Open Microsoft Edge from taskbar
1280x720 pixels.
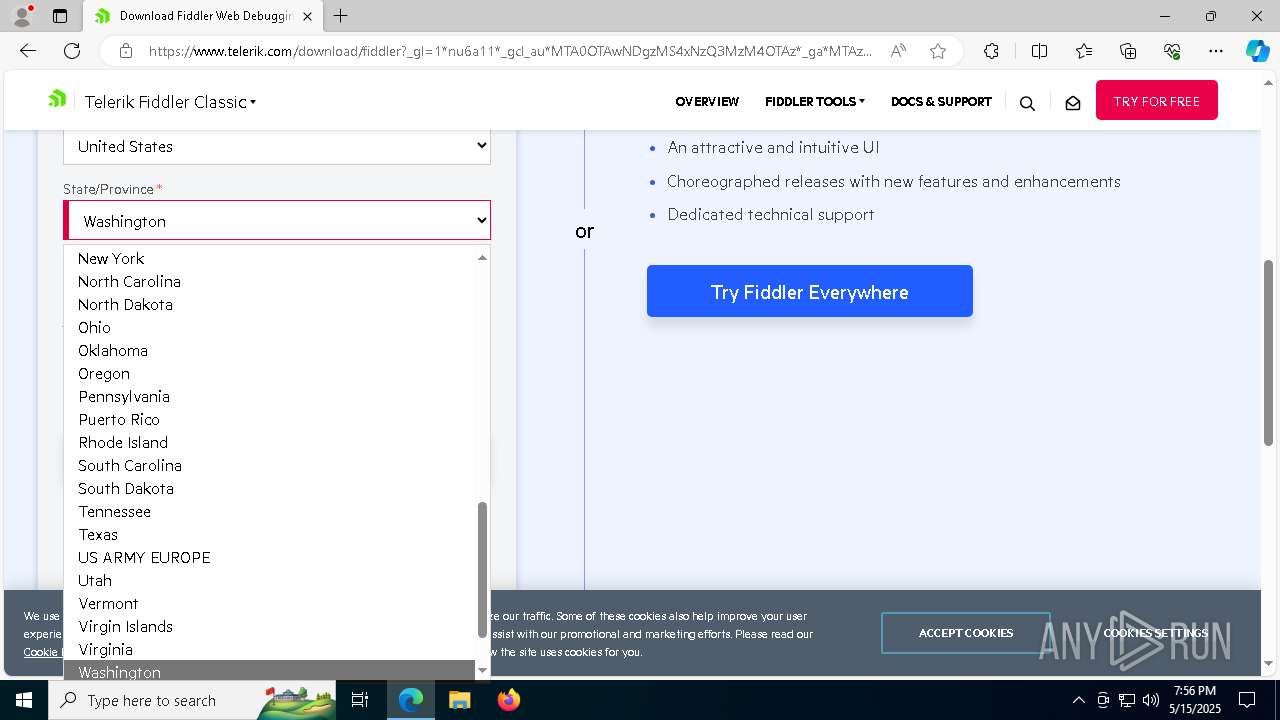411,700
